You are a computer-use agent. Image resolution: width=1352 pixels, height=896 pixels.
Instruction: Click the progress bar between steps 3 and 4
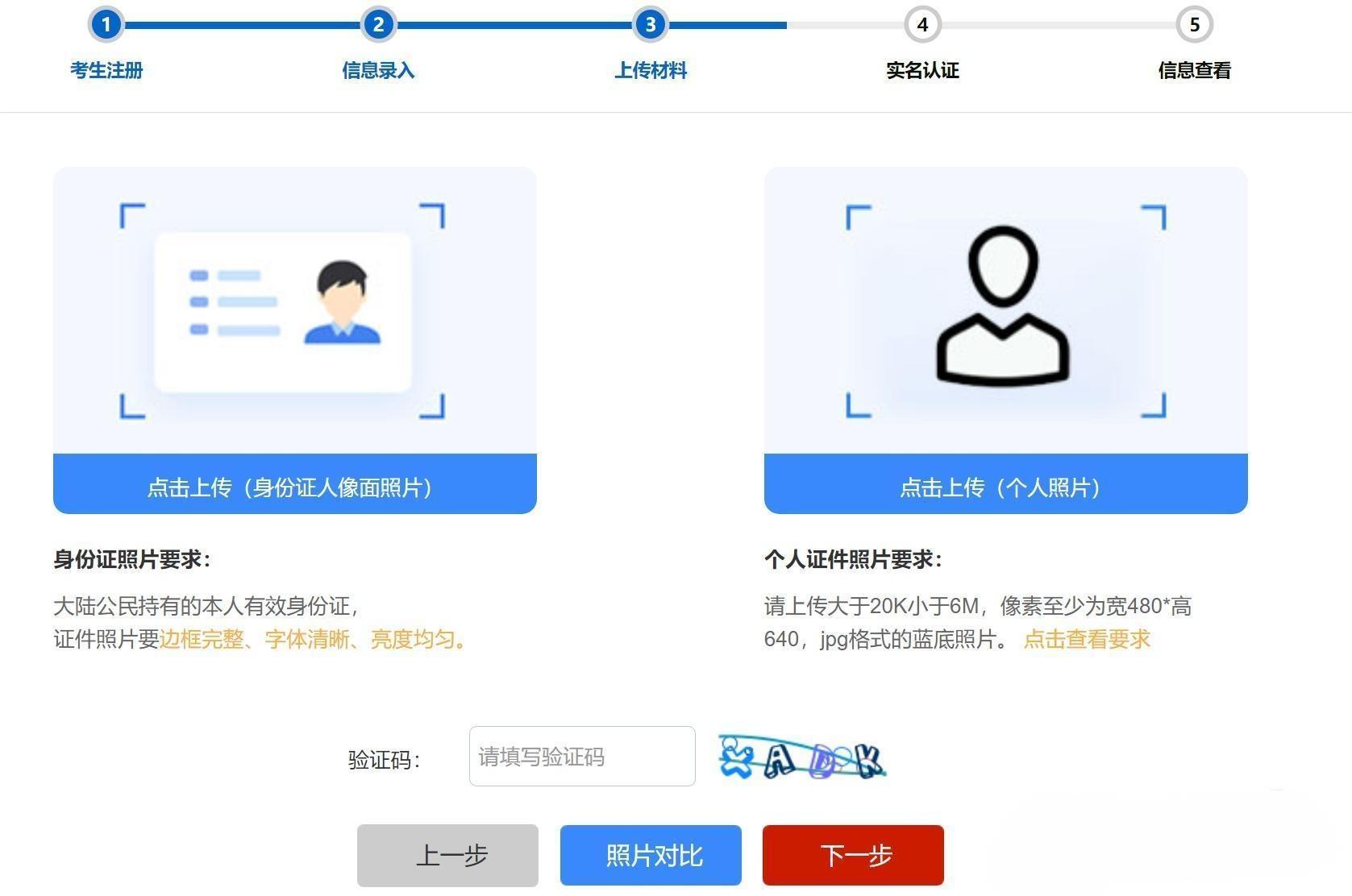786,24
